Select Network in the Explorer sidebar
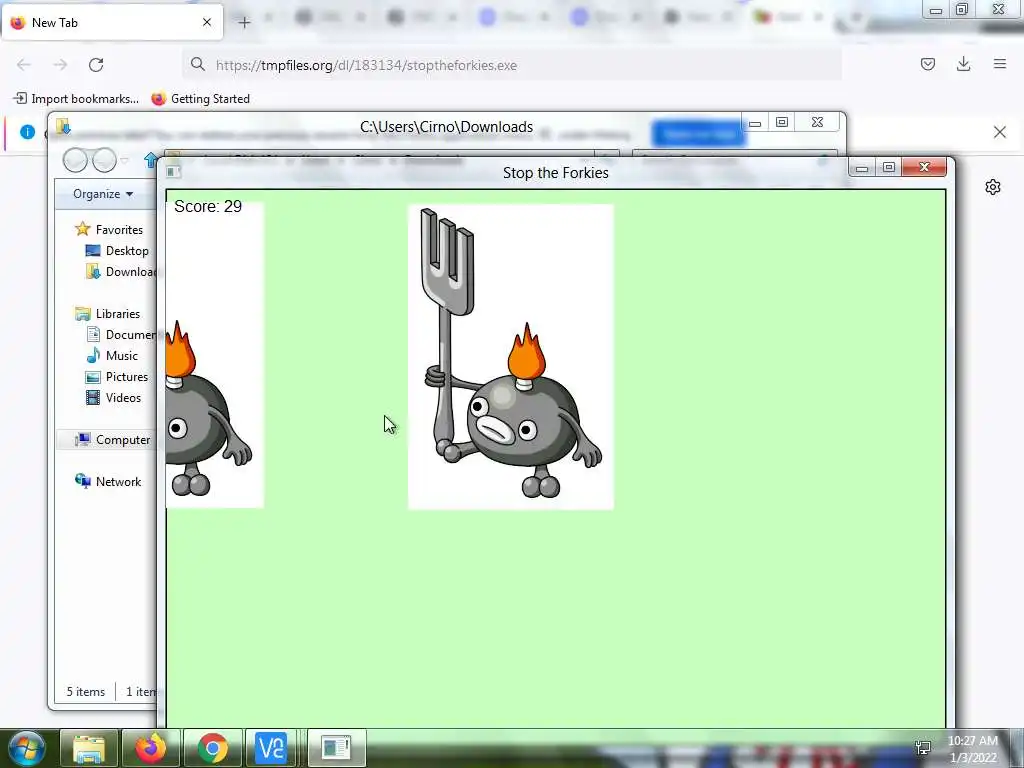Screen dimensions: 1024x768 pyautogui.click(x=108, y=481)
